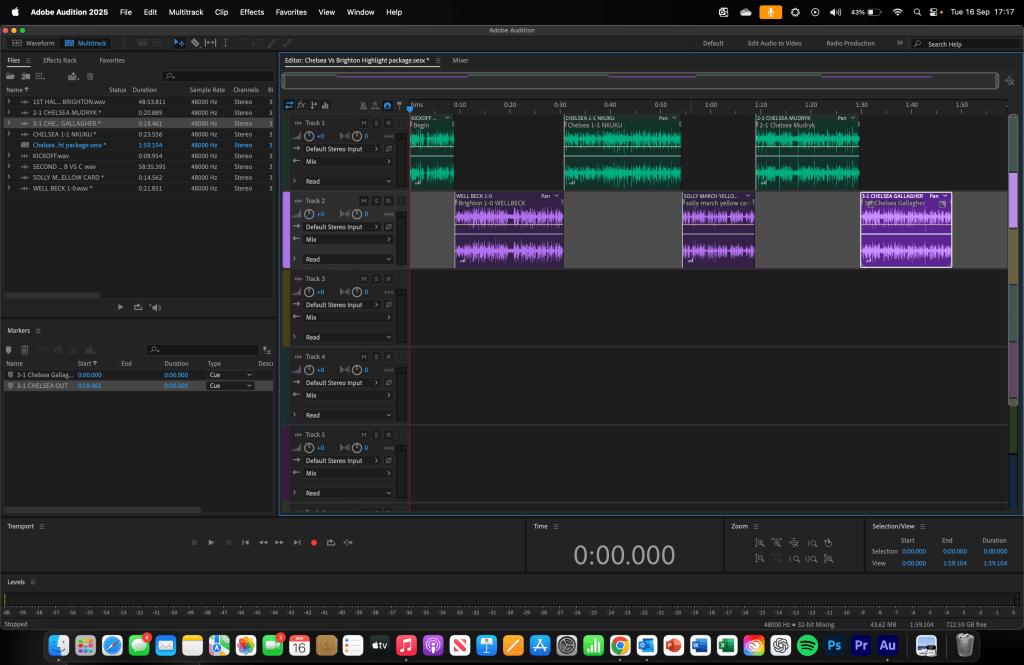Viewport: 1024px width, 665px height.
Task: Mute Track 1
Action: click(364, 123)
